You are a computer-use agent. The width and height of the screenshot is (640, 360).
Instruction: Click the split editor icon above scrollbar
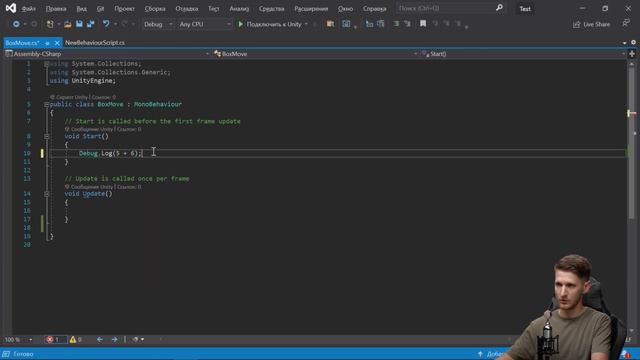632,54
